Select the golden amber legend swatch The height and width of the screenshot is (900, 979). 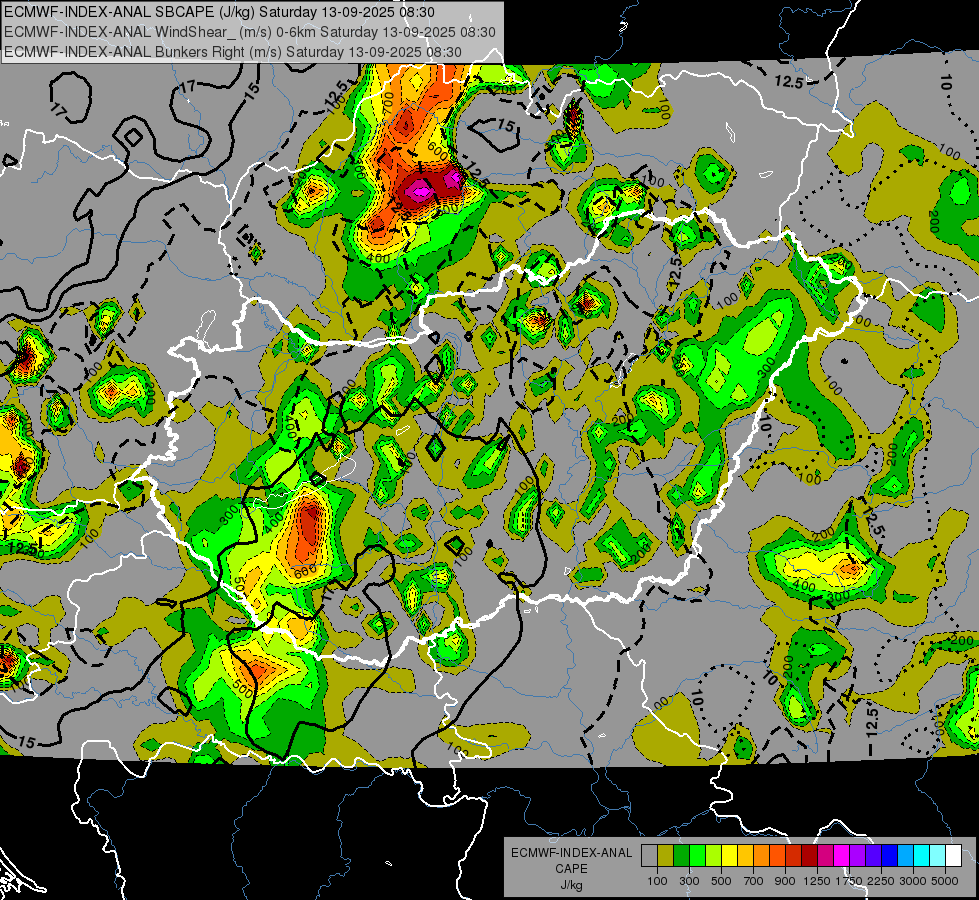[x=745, y=856]
